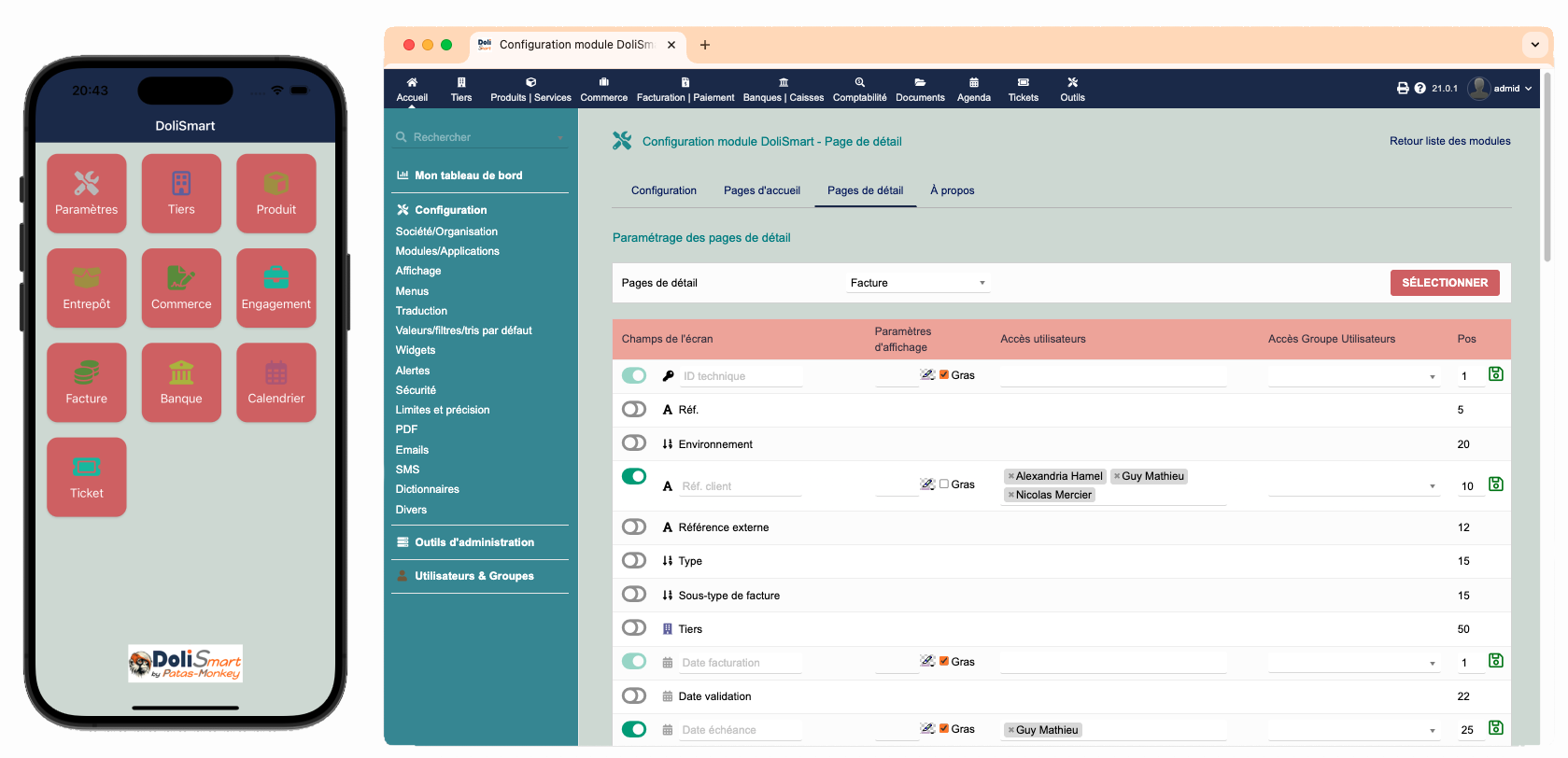1568x758 pixels.
Task: Toggle the ID technique field switch
Action: tap(634, 375)
